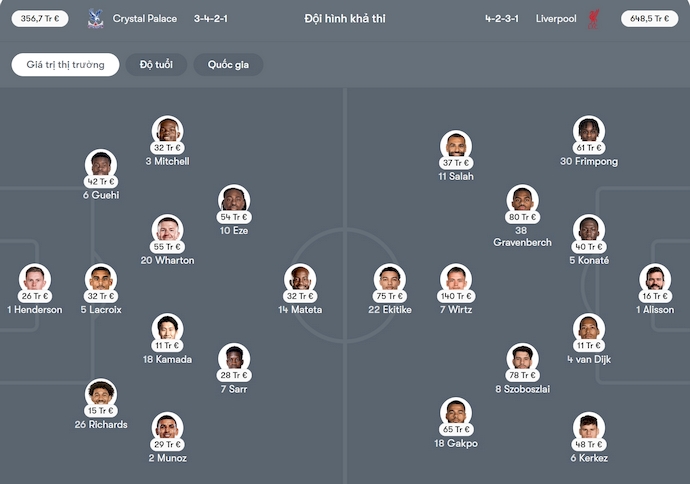The width and height of the screenshot is (690, 484).
Task: Click van Dijk's player photo
Action: [588, 328]
